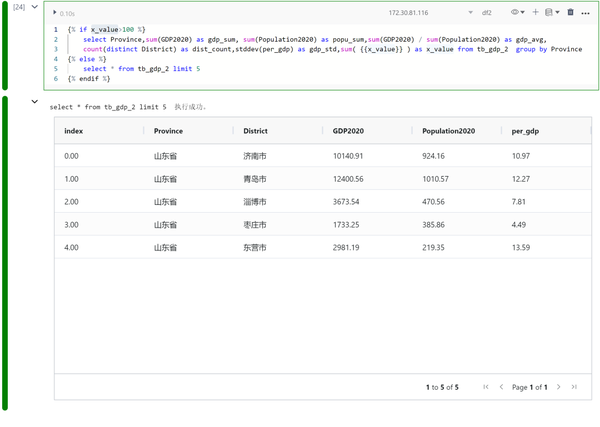This screenshot has height=427, width=600.
Task: Jump to last page of results
Action: pyautogui.click(x=574, y=387)
